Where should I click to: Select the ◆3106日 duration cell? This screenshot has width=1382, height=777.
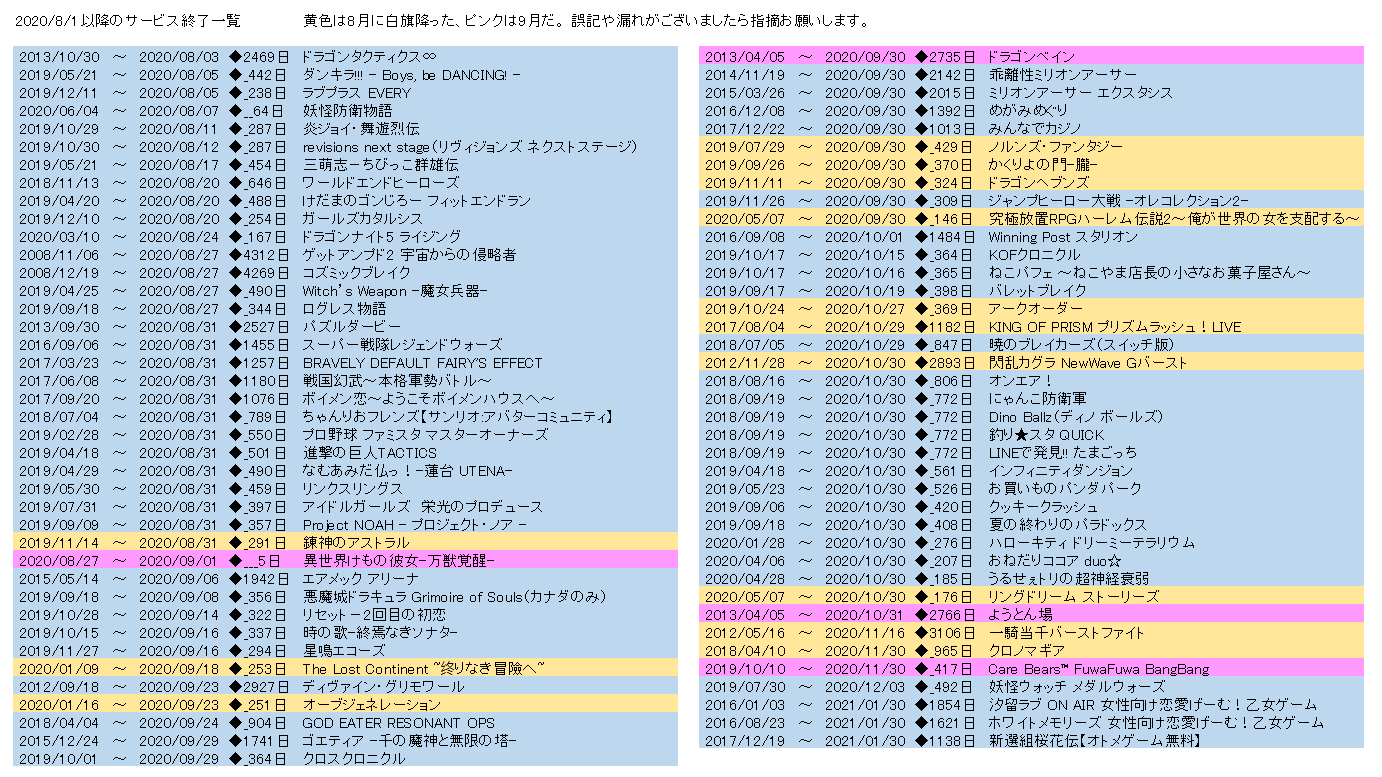(944, 633)
